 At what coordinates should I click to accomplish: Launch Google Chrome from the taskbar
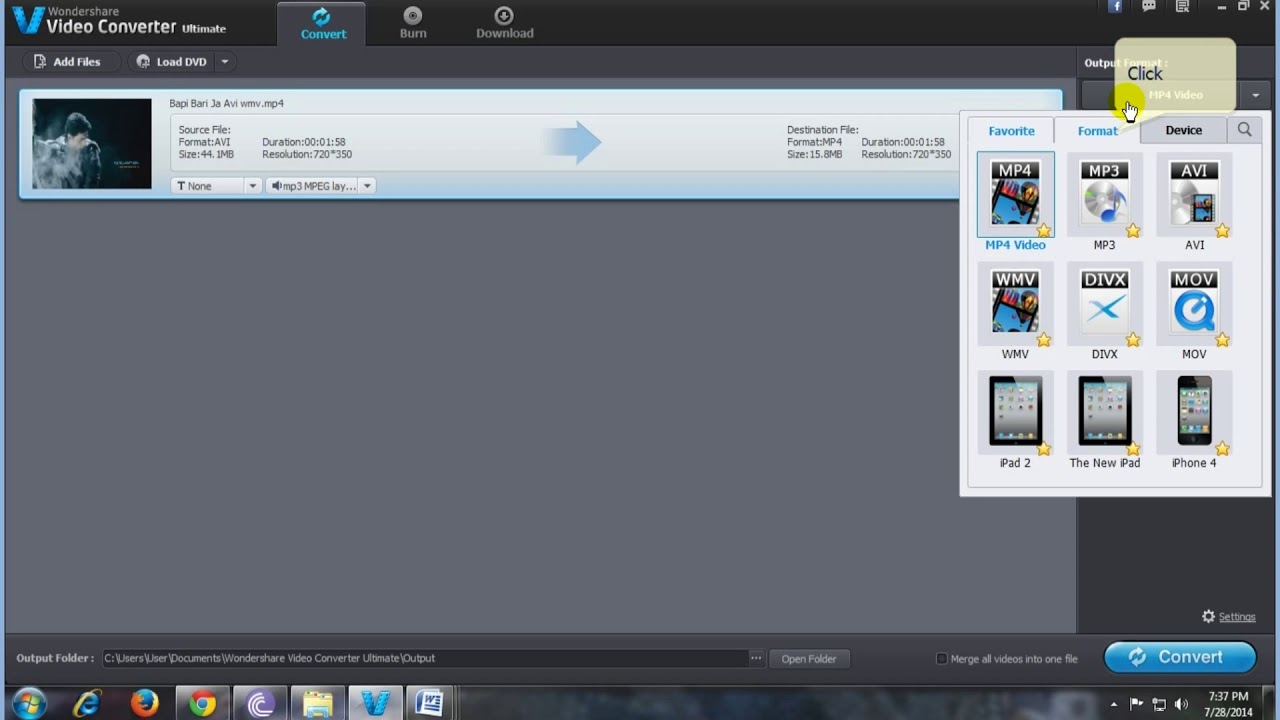point(203,704)
